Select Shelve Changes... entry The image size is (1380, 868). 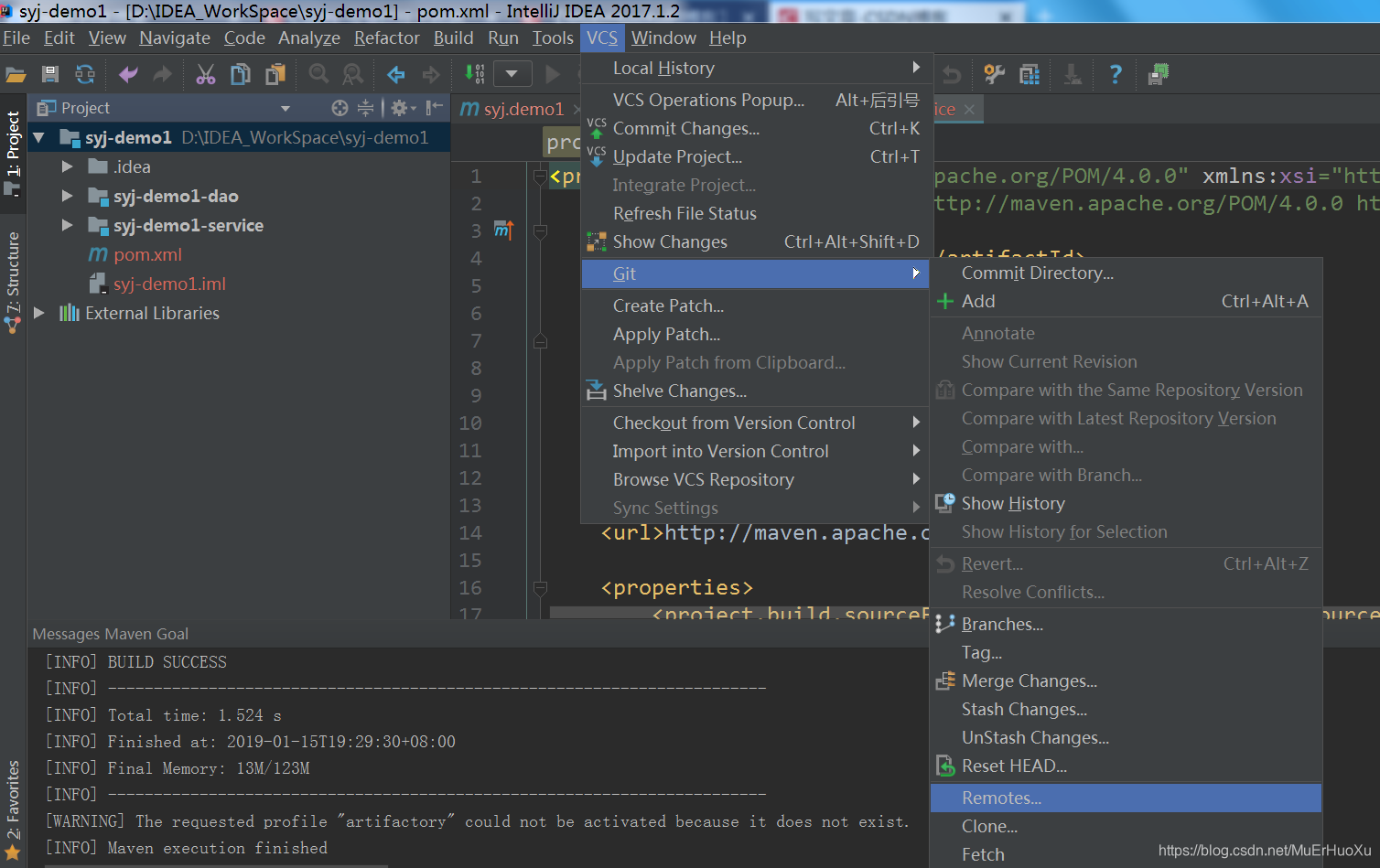coord(756,391)
